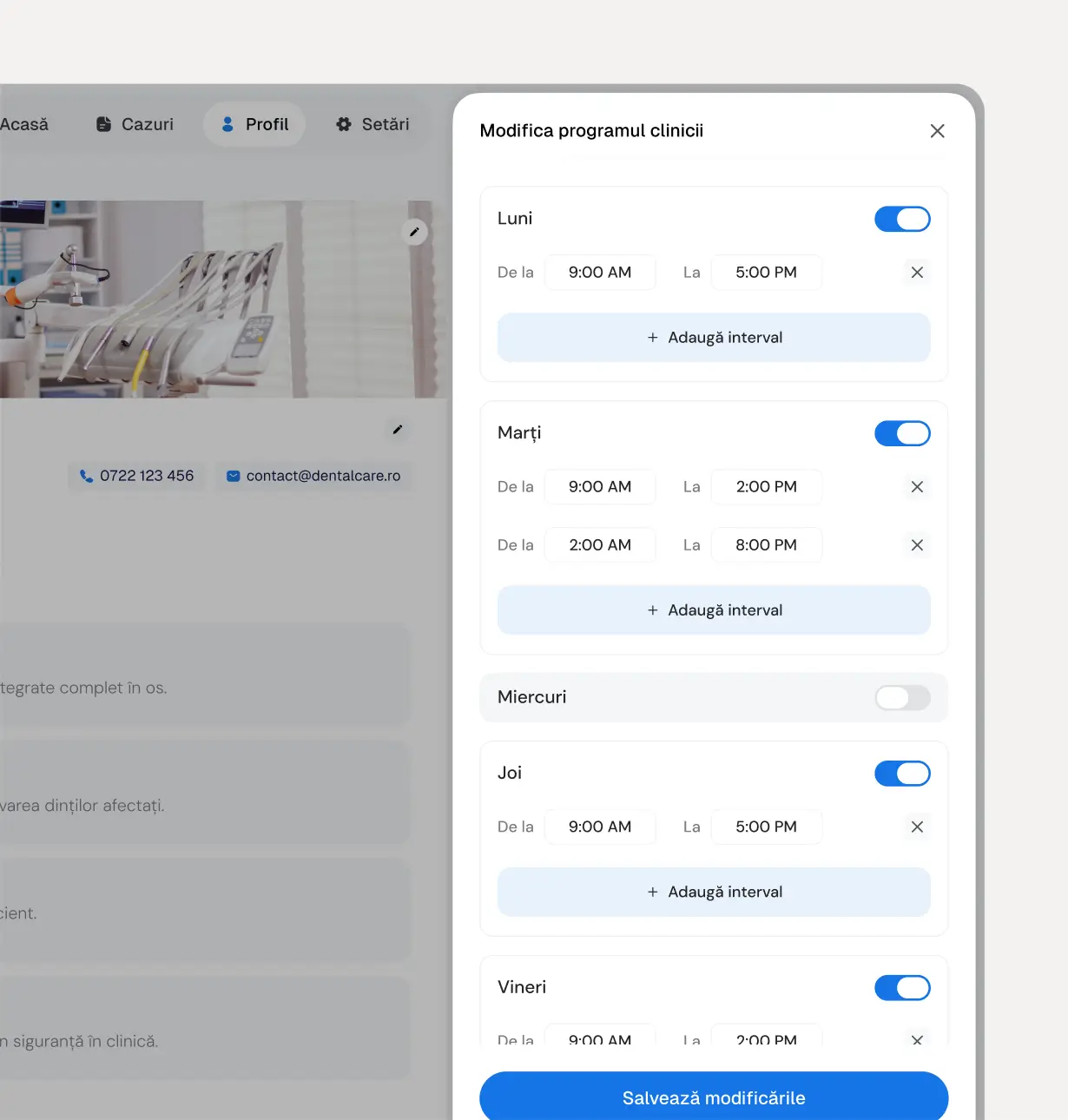This screenshot has height=1120, width=1068.
Task: Click the plus icon in Joi's Adaugă interval
Action: [x=652, y=893]
